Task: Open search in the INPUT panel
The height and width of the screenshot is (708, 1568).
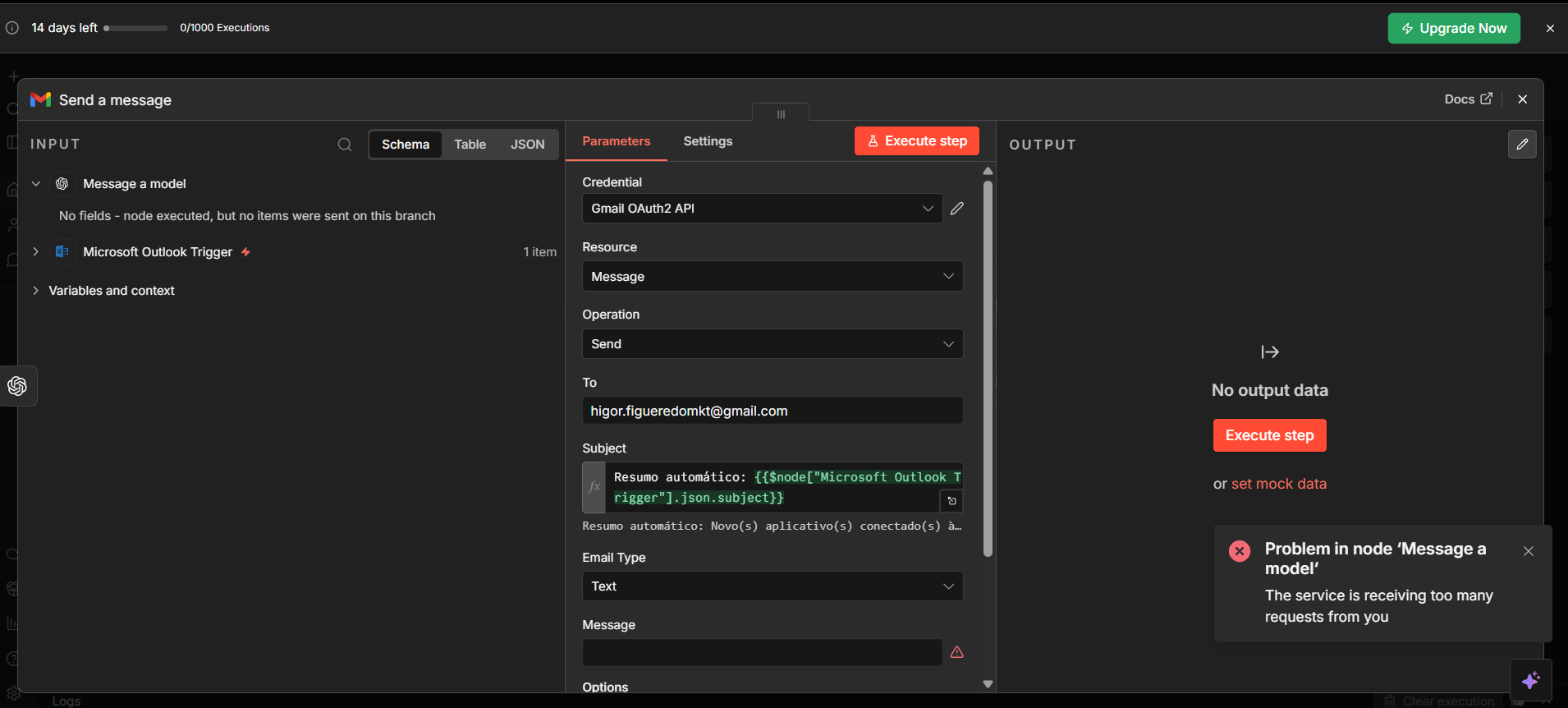Action: [x=345, y=145]
